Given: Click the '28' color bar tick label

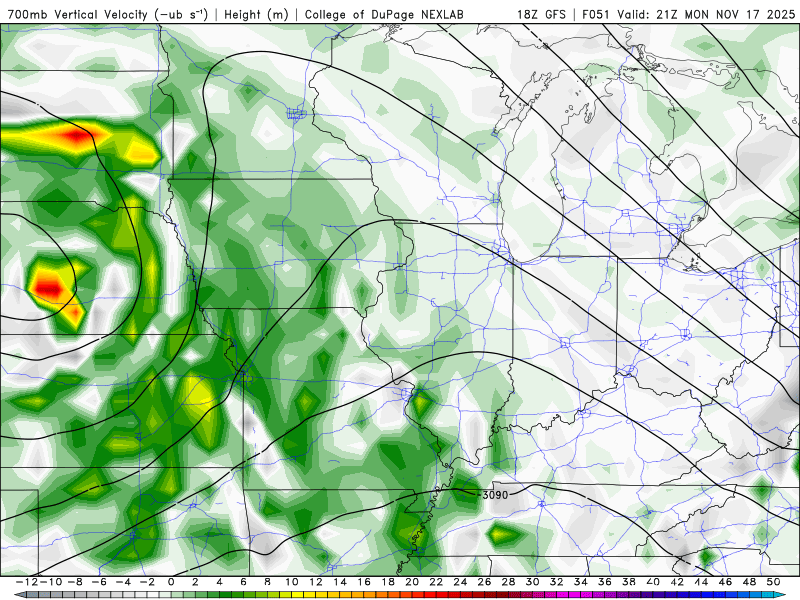Looking at the screenshot, I should tap(508, 582).
